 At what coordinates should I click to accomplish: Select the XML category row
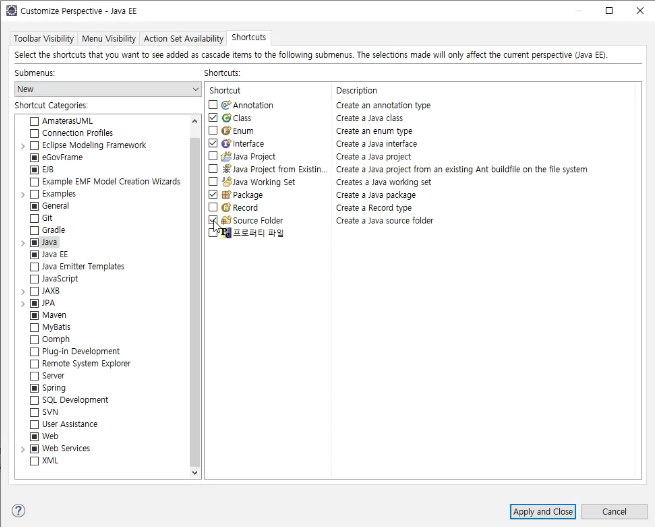pyautogui.click(x=50, y=461)
